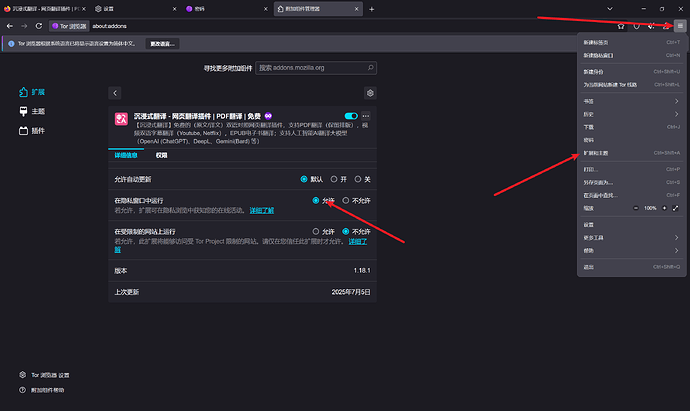Open a new tab with the plus button
690x411 pixels.
tap(371, 9)
